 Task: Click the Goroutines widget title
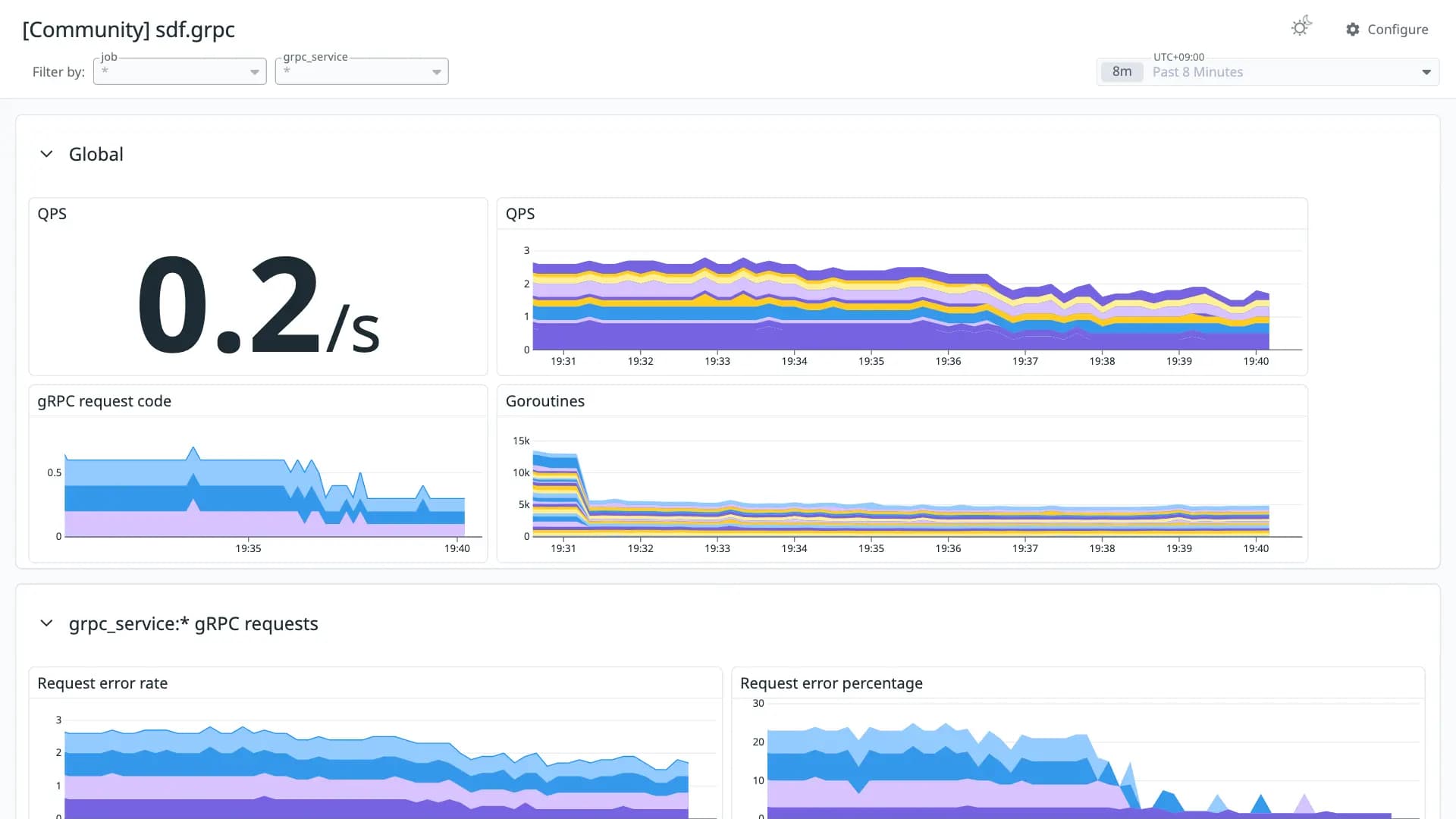(545, 401)
